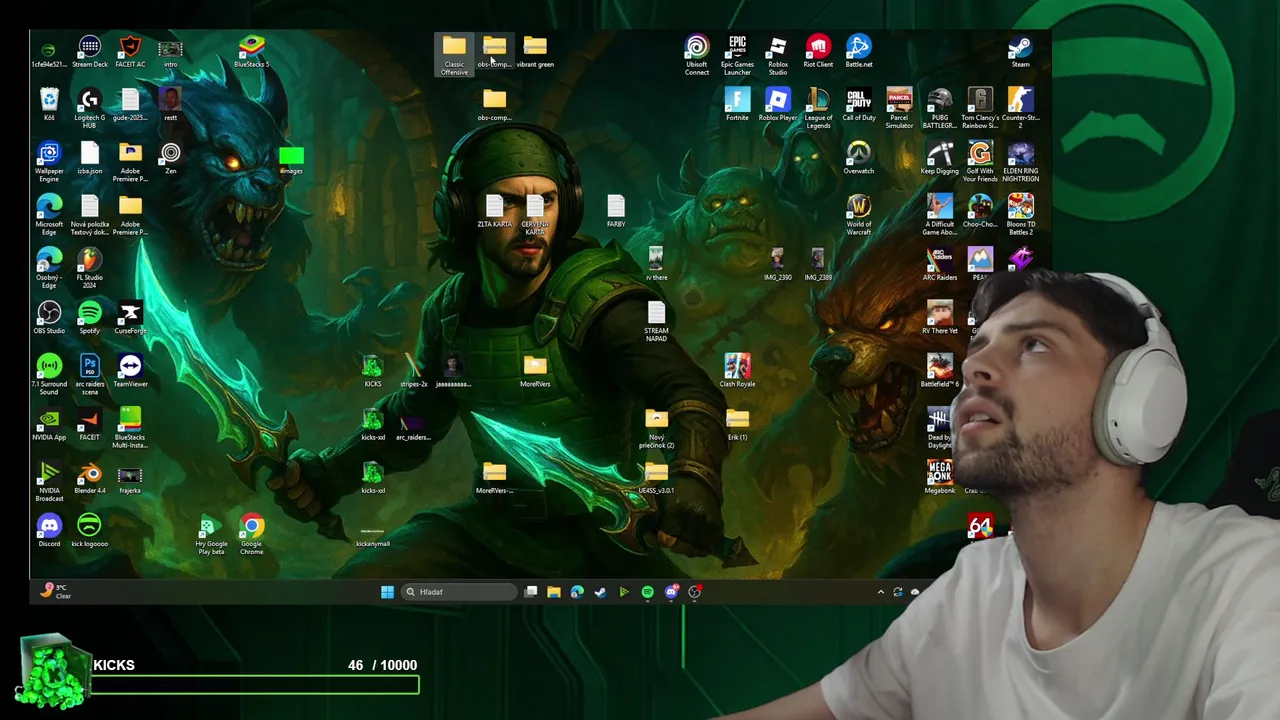Select the PUBG BATTLEGROUNDS desktop icon
The width and height of the screenshot is (1280, 720).
[940, 109]
